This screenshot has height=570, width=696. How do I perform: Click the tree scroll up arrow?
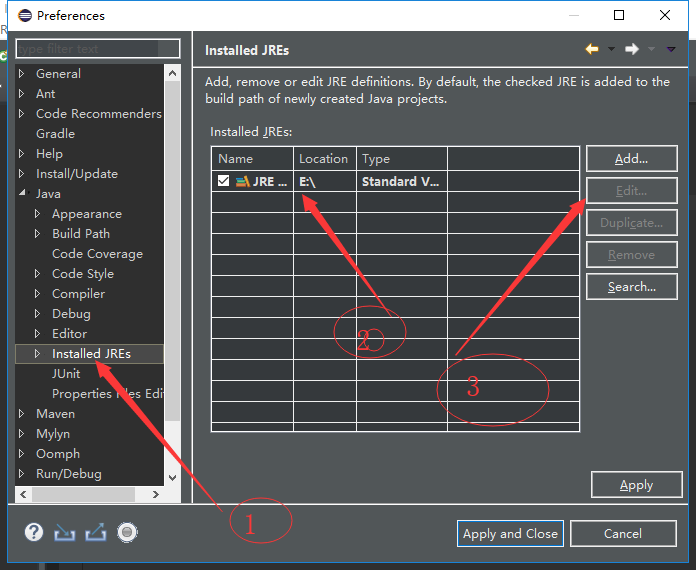(x=173, y=73)
